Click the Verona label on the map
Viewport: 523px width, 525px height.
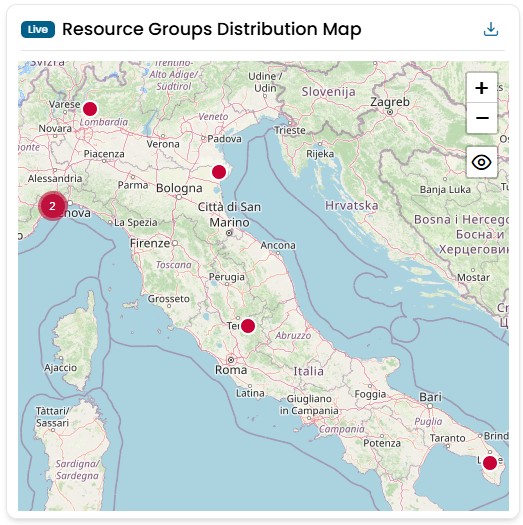[x=163, y=144]
